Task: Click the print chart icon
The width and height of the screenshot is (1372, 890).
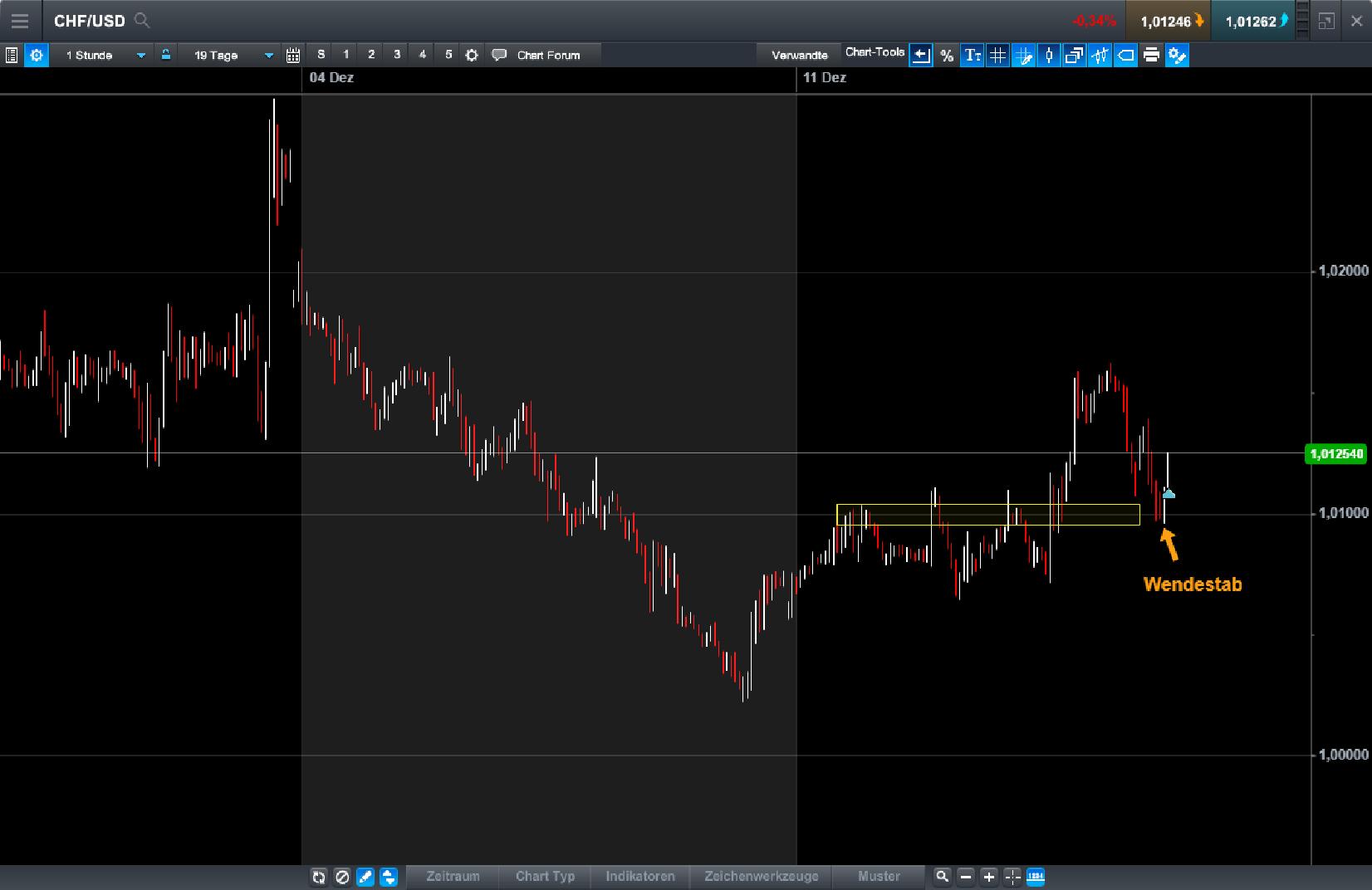Action: (x=1152, y=56)
